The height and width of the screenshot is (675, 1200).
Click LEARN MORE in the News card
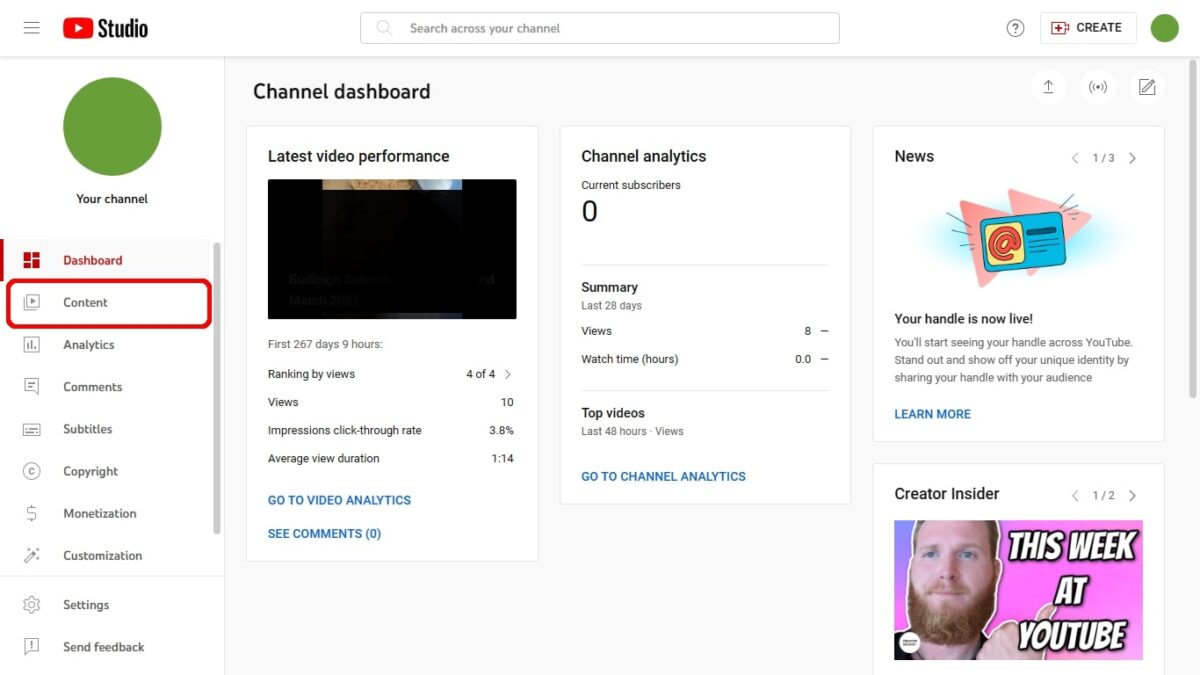pos(932,414)
